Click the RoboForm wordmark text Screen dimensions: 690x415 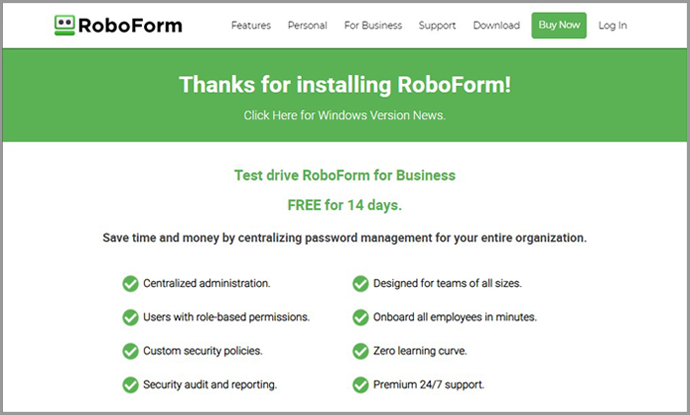click(x=130, y=26)
